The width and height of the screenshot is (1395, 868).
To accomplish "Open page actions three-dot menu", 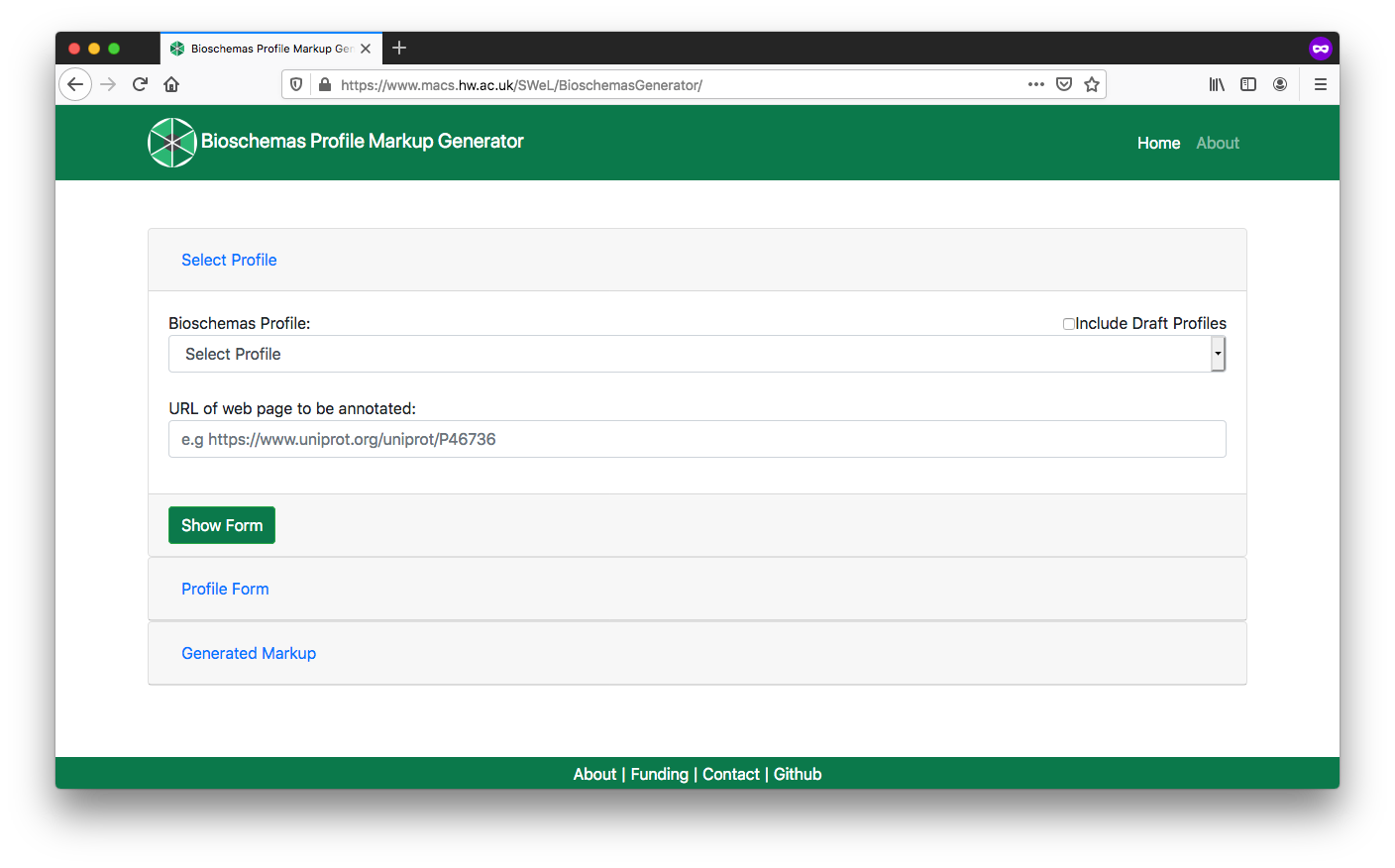I will 1036,84.
